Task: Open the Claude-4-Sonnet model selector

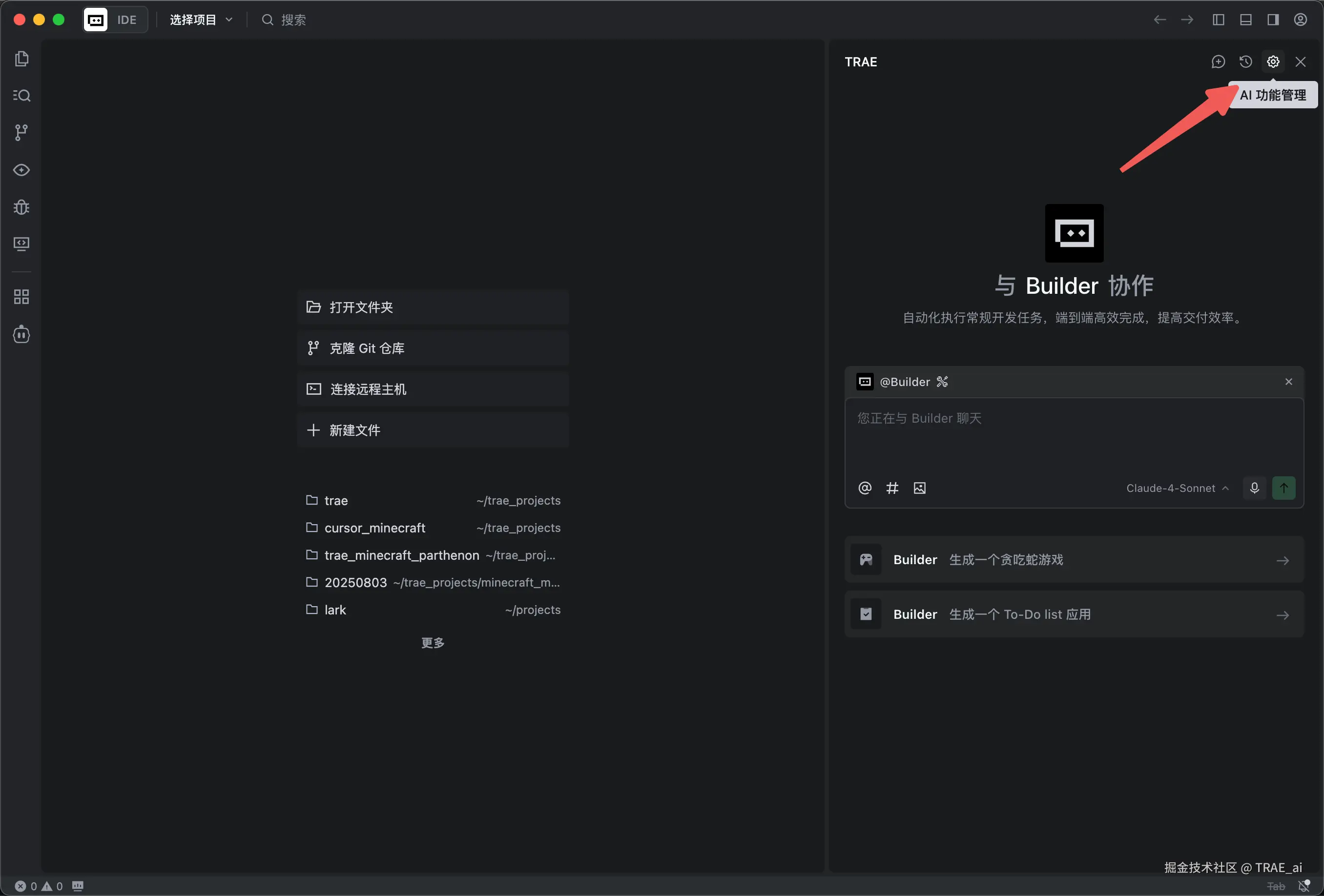Action: click(1177, 488)
